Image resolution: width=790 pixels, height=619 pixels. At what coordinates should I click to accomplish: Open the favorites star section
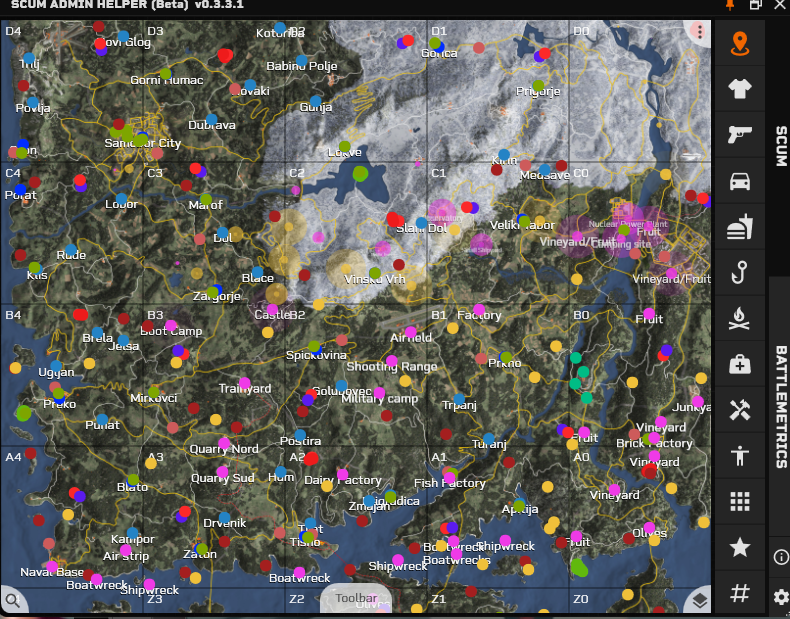point(740,547)
